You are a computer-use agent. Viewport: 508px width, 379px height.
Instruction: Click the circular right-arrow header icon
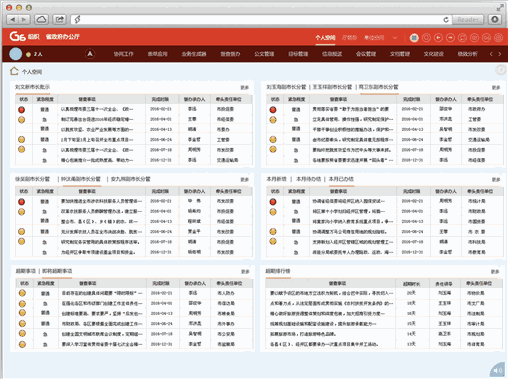[450, 38]
